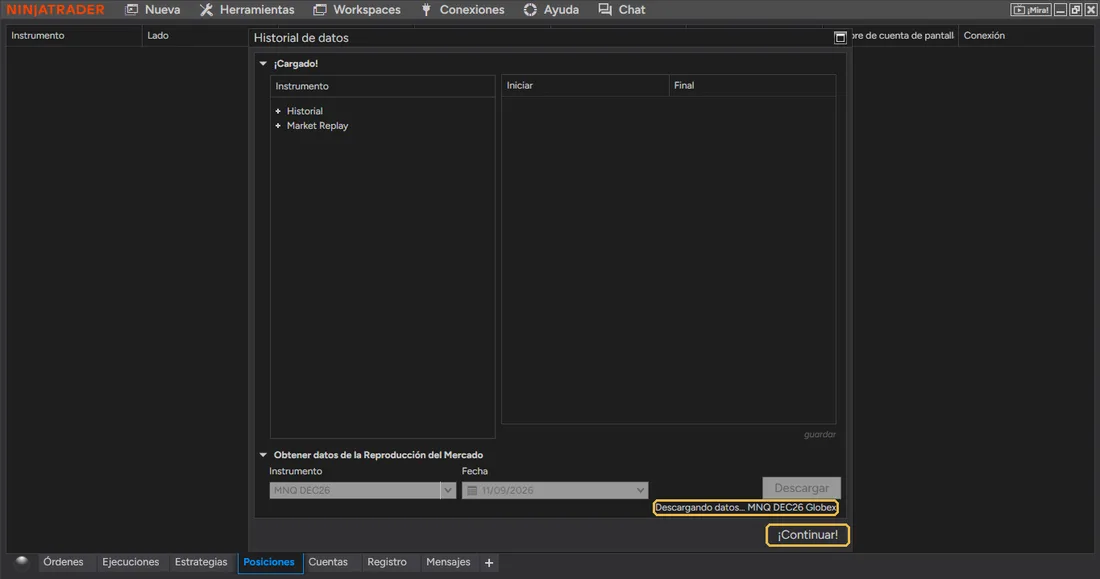Click the ¡Continuar! button

click(x=807, y=535)
